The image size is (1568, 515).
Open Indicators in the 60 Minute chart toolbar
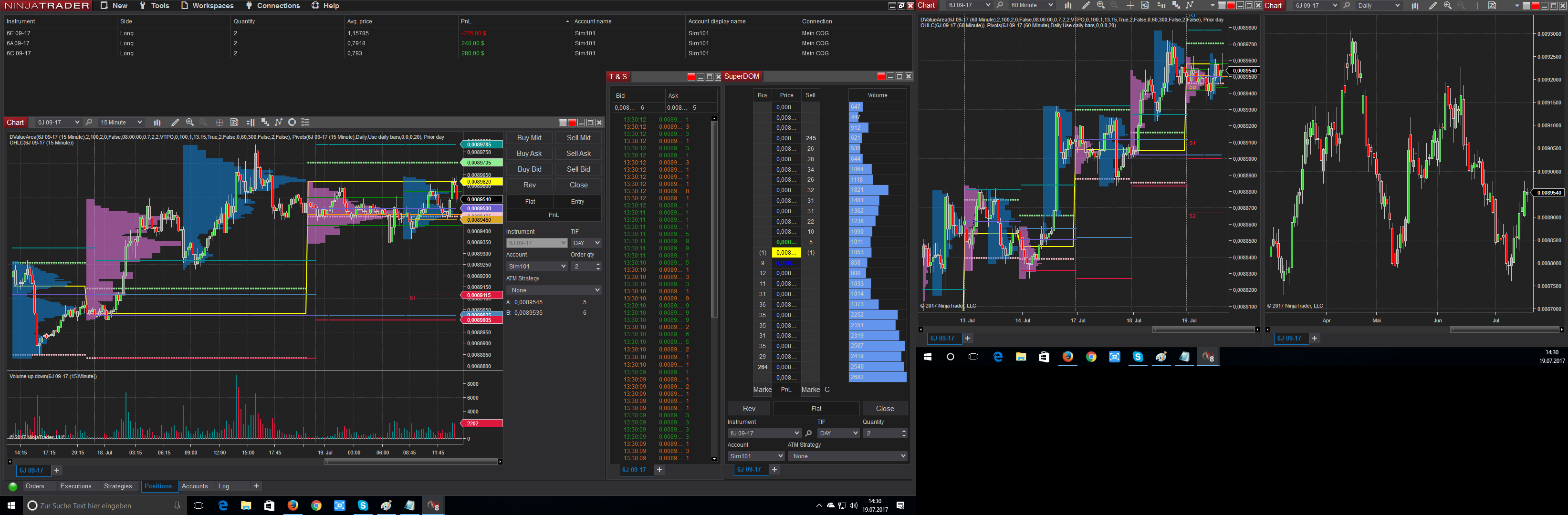1176,5
